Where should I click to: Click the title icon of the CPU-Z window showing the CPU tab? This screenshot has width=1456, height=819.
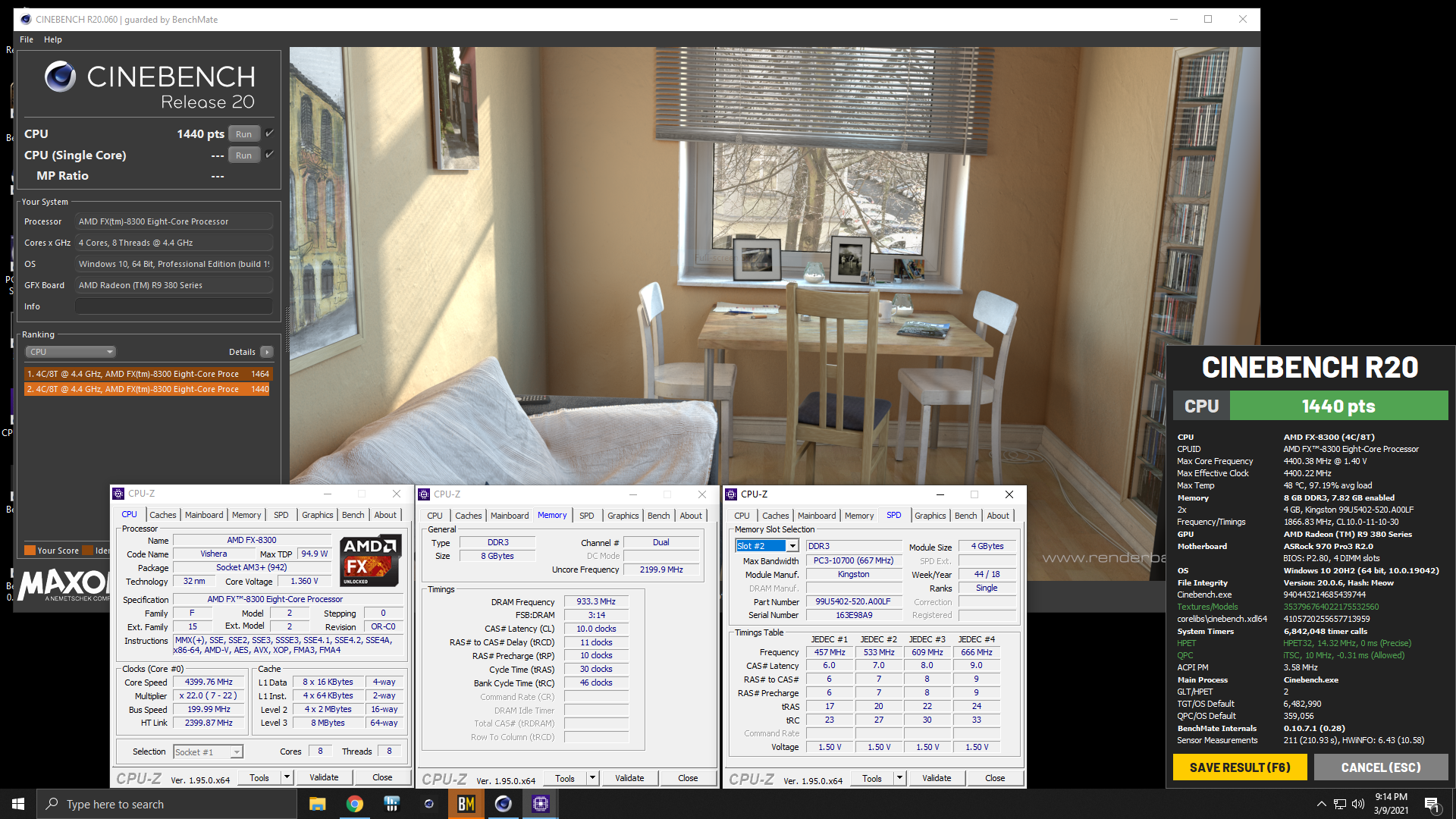[118, 494]
